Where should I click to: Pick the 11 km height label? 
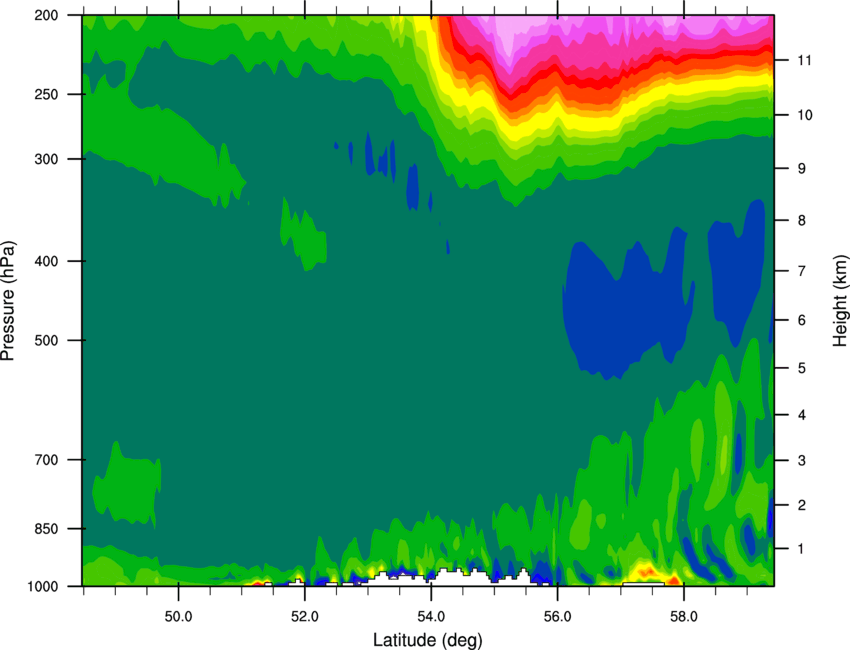tap(804, 60)
